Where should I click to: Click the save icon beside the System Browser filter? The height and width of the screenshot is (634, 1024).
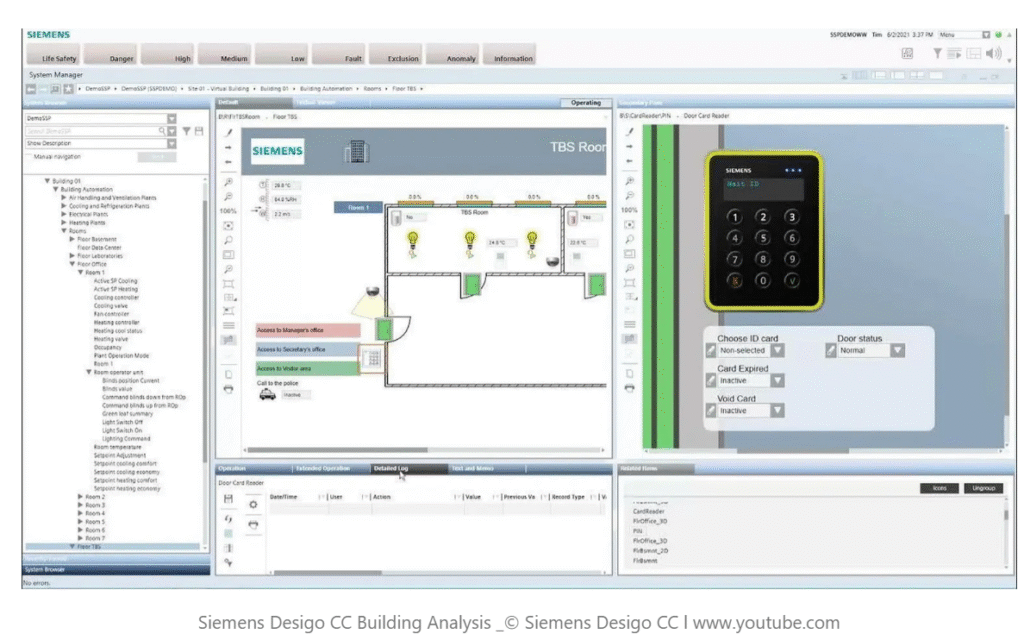tap(199, 131)
